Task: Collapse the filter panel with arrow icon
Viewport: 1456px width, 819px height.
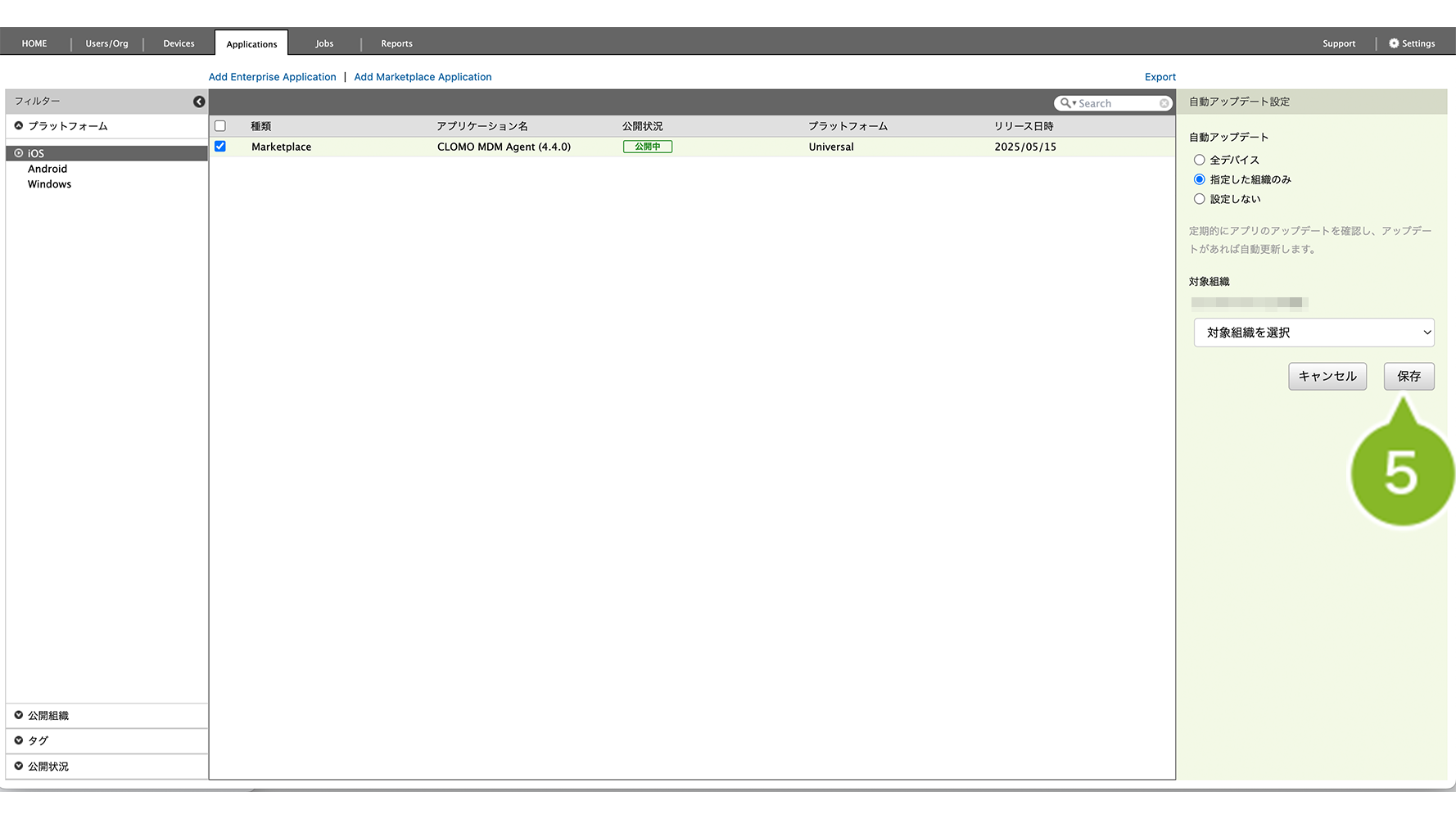Action: point(199,102)
